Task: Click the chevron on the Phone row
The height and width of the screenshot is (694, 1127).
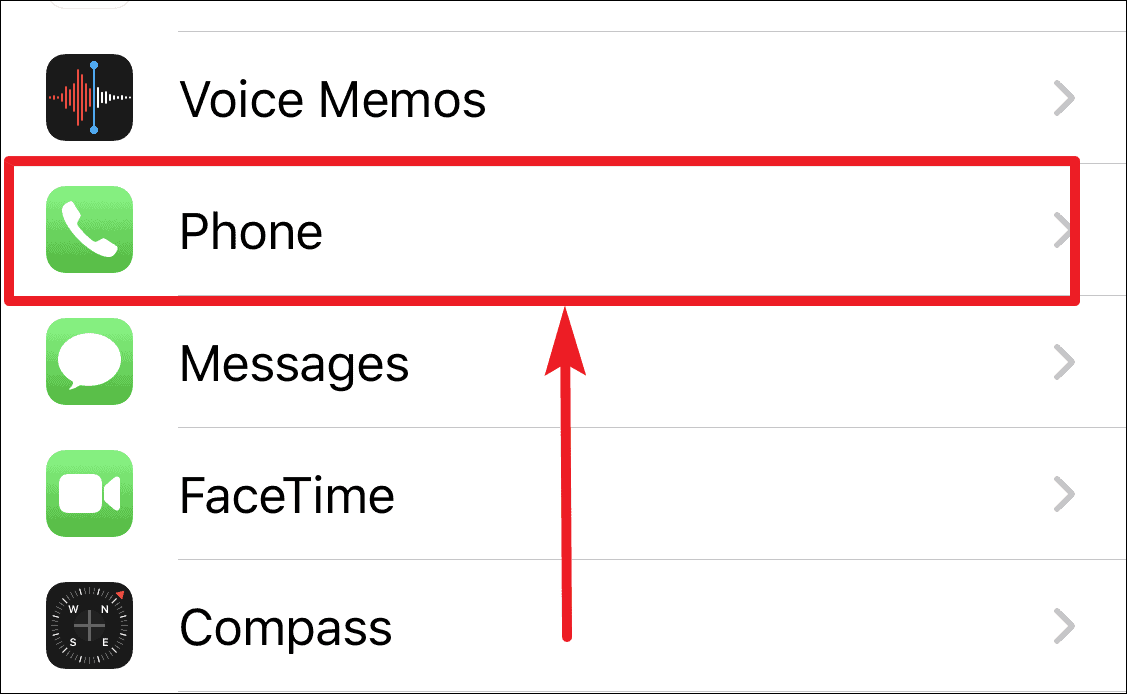Action: tap(1062, 230)
